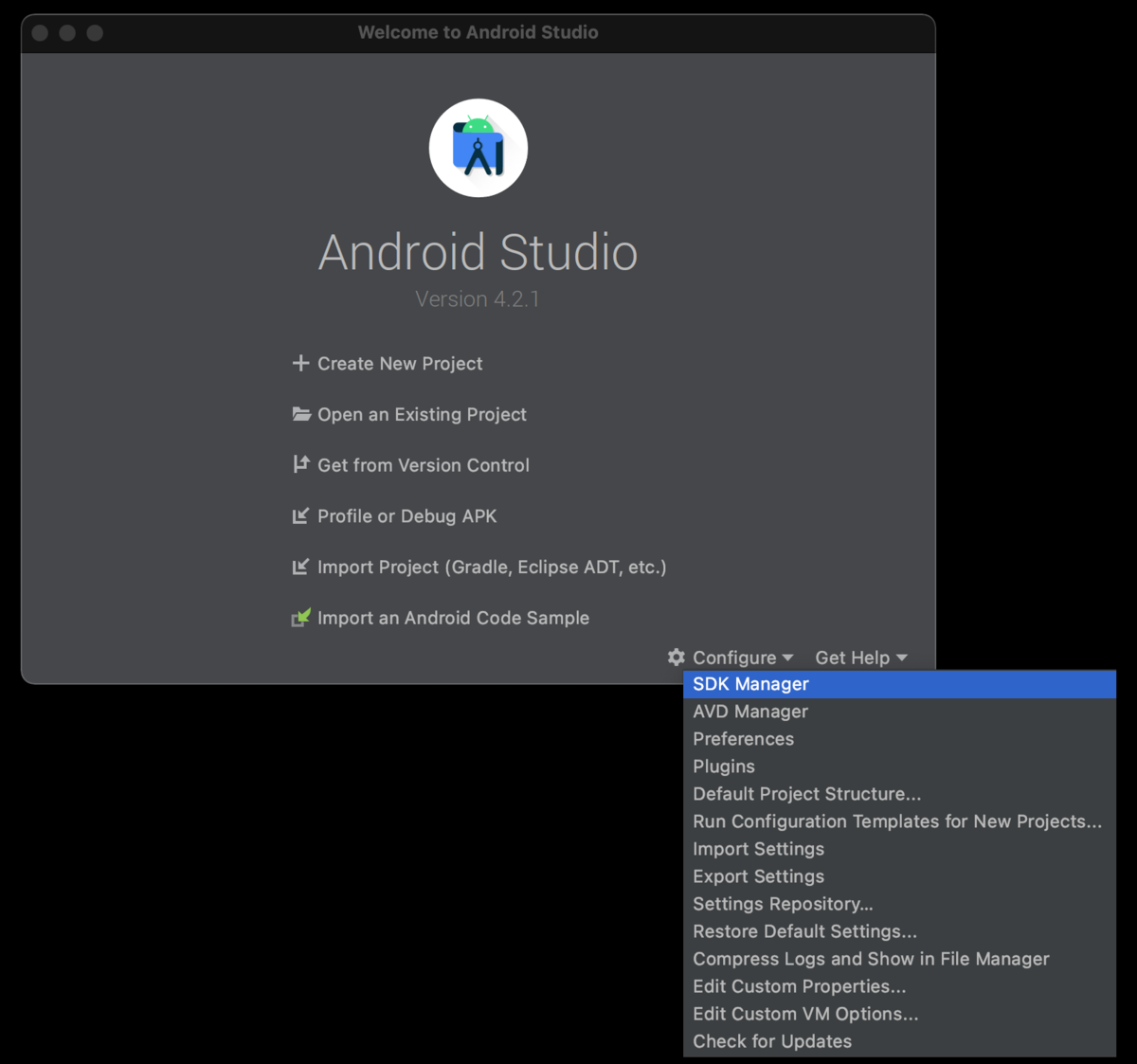
Task: Select Restore Default Settings...
Action: (899, 931)
